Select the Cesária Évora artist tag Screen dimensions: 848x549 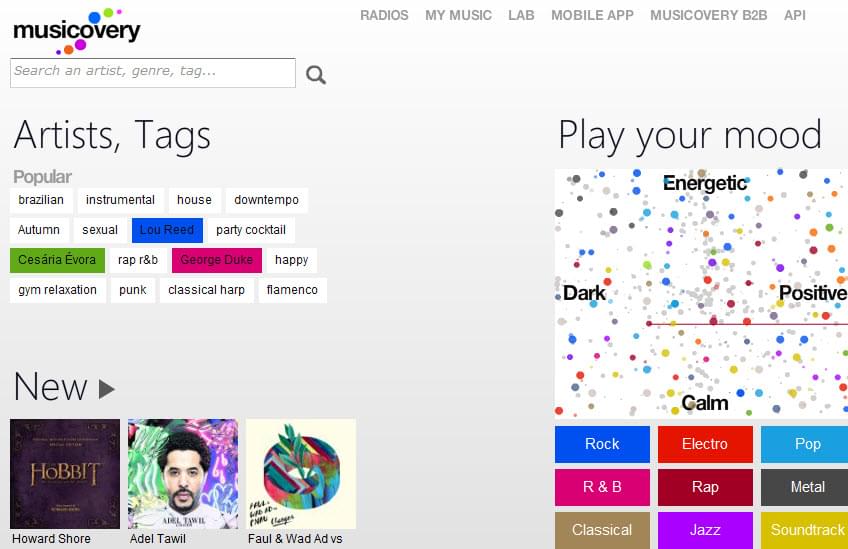(57, 260)
